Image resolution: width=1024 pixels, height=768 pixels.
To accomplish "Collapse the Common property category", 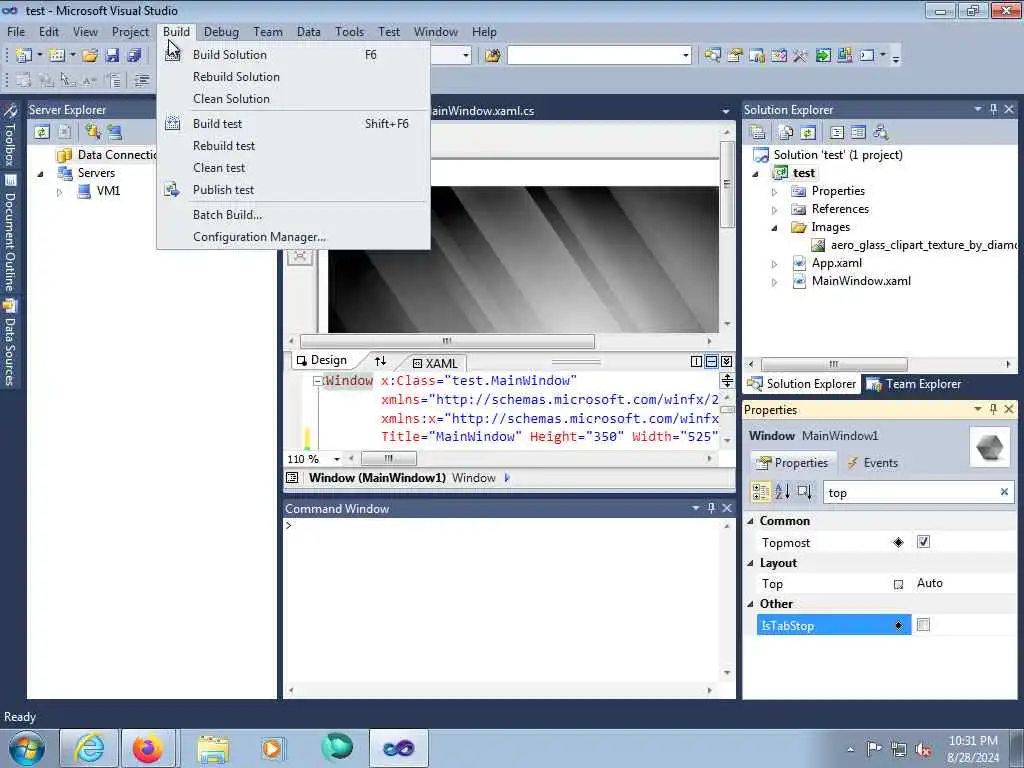I will click(x=750, y=521).
